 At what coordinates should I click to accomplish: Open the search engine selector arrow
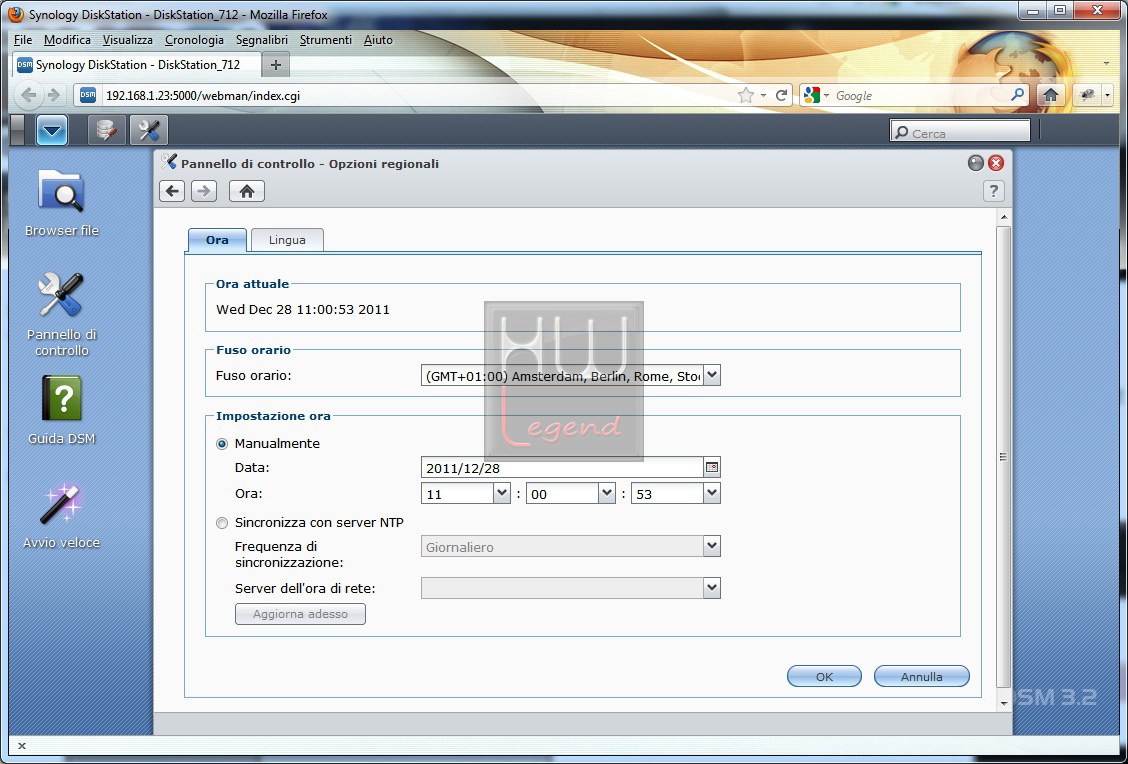(x=827, y=95)
